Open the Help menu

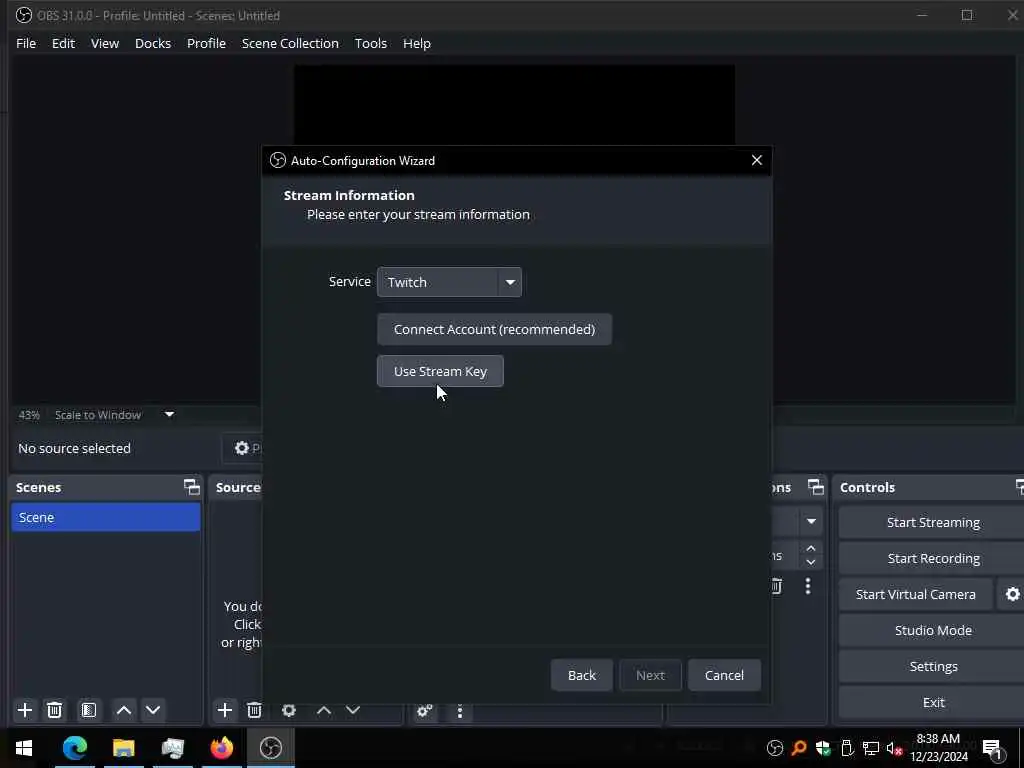point(417,43)
